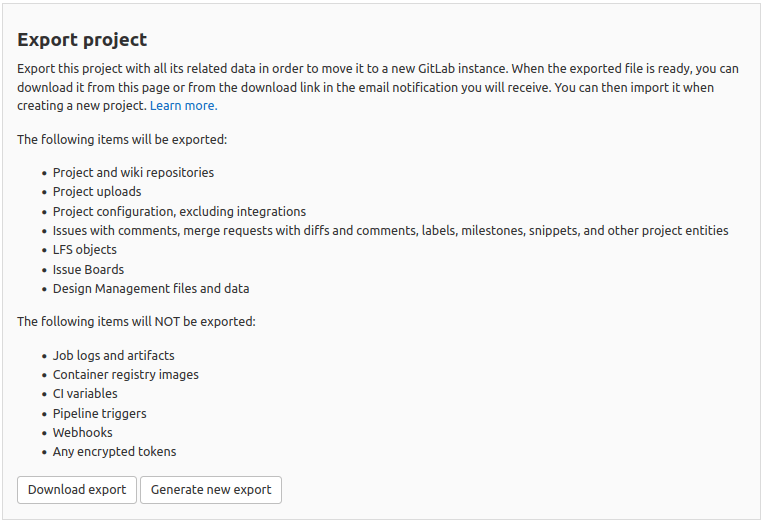
Task: Click 'will NOT be exported' text line
Action: click(x=136, y=322)
